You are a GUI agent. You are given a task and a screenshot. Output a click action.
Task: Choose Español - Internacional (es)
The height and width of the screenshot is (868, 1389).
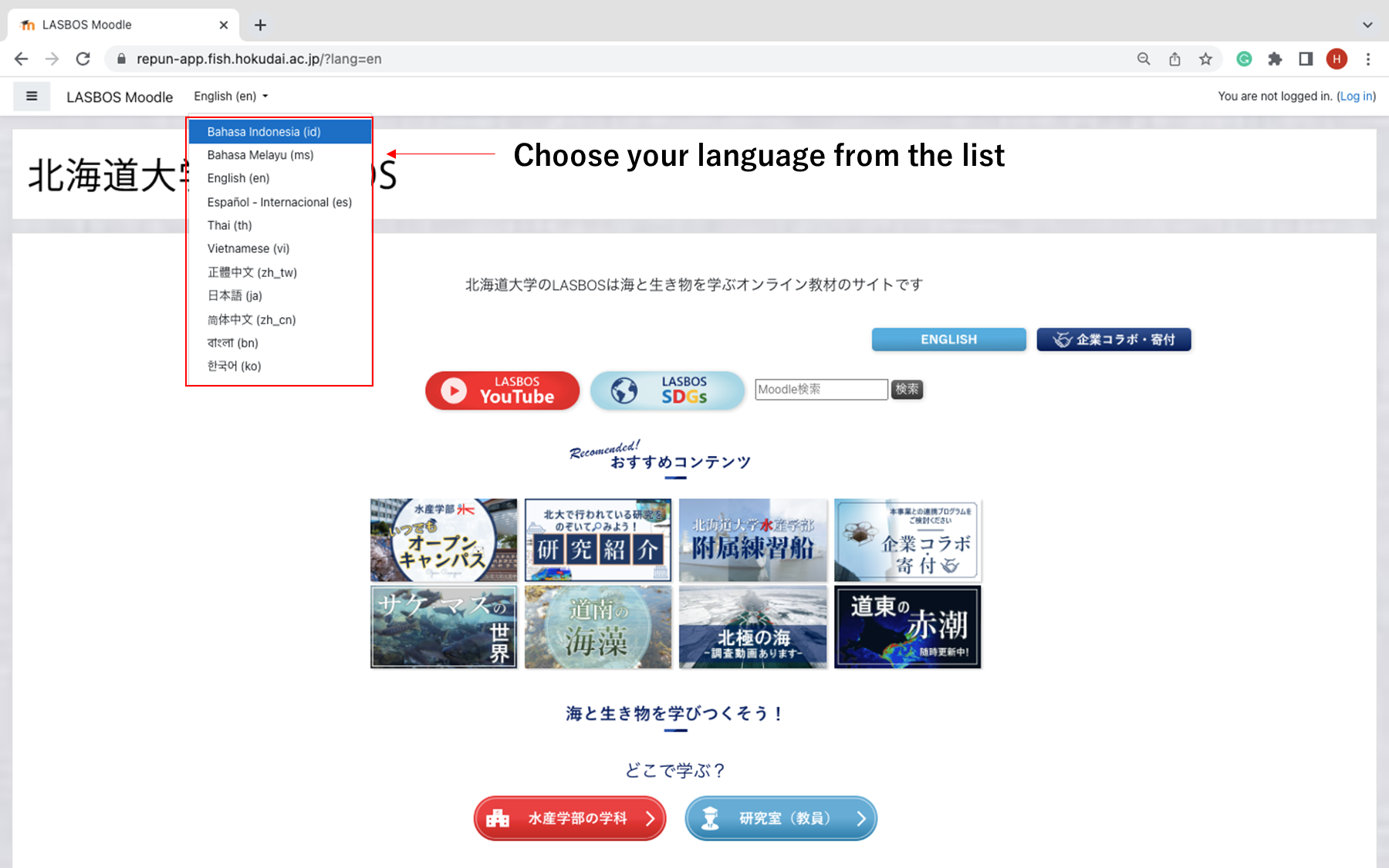(x=280, y=202)
